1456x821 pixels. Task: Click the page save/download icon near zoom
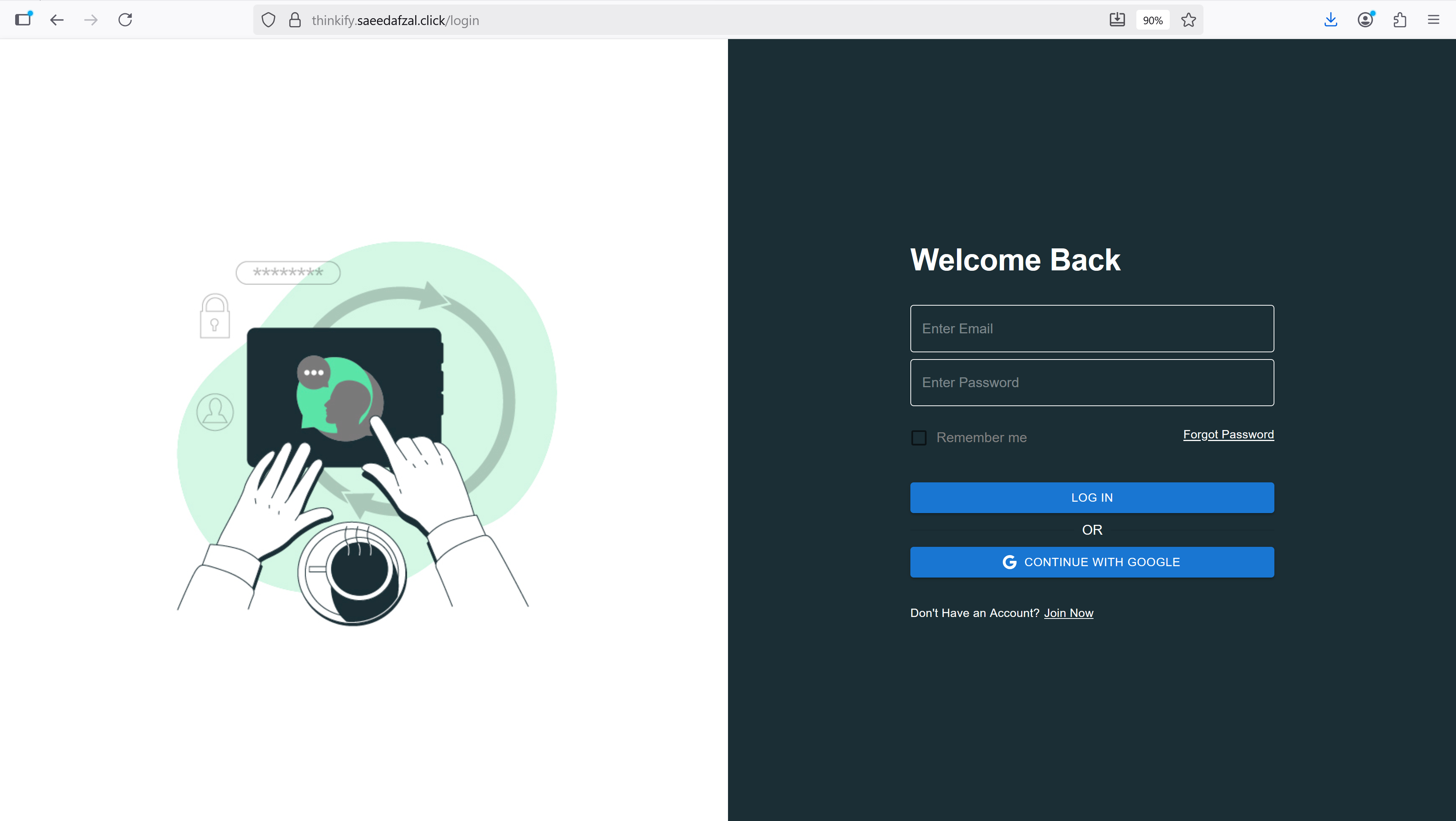pos(1117,20)
